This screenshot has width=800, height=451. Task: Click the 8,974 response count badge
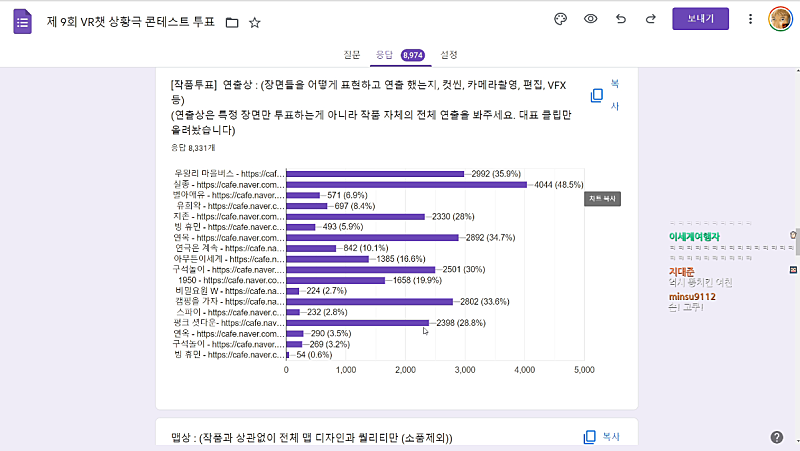412,55
